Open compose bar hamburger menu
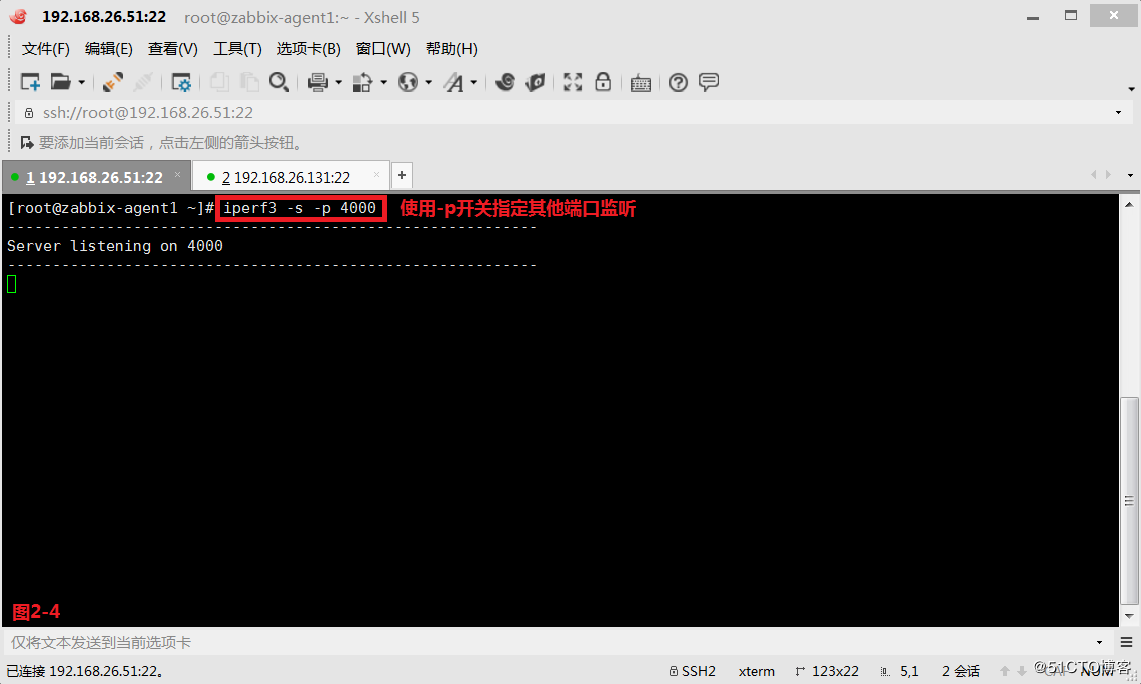Viewport: 1141px width, 684px height. (x=1126, y=643)
